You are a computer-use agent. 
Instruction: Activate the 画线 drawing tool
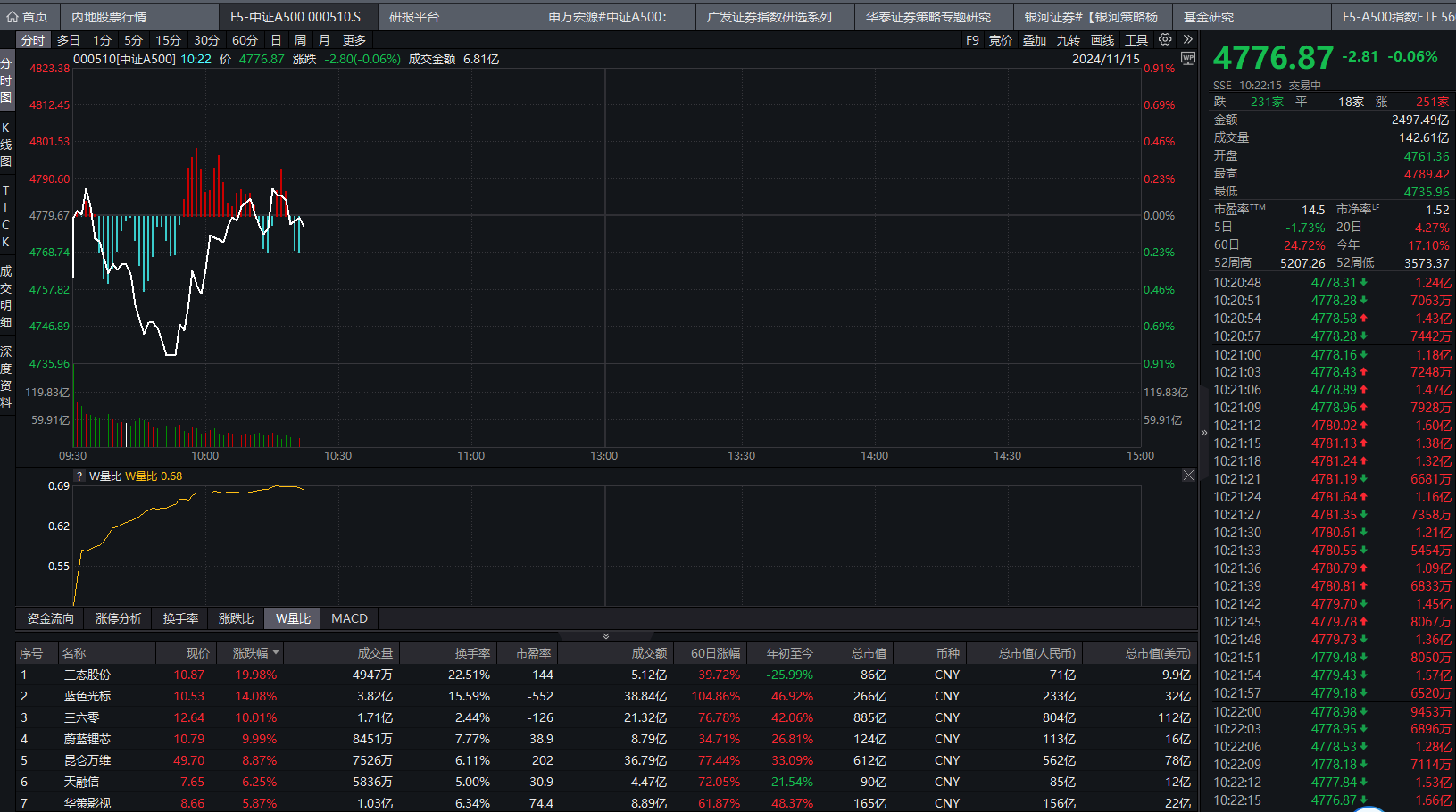[1102, 39]
